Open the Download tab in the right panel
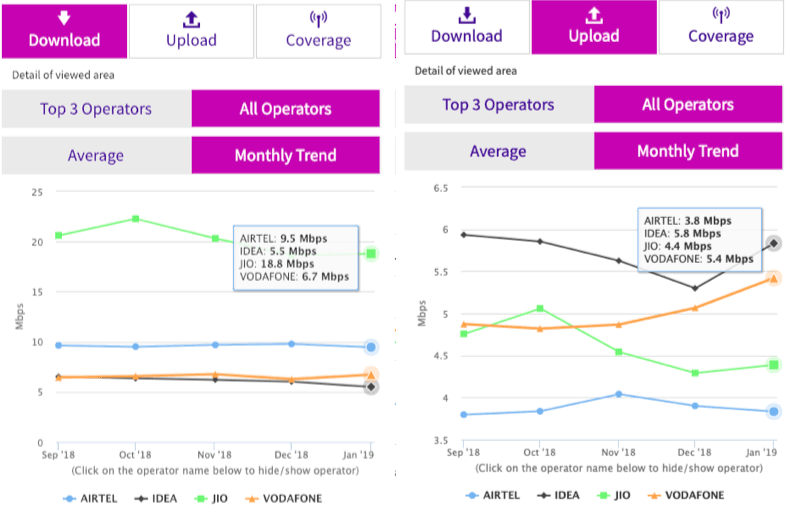The image size is (800, 527). pyautogui.click(x=467, y=27)
